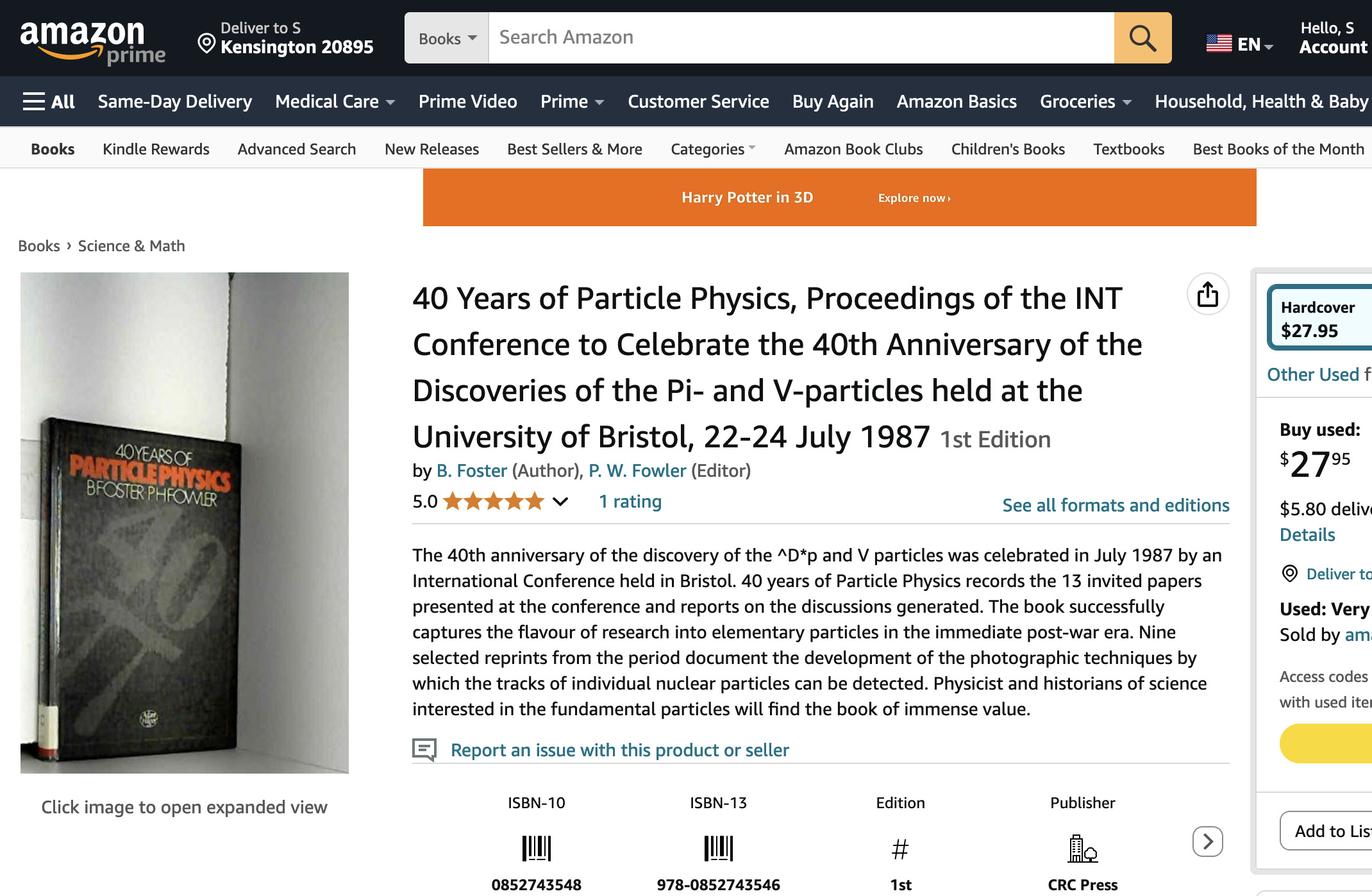The width and height of the screenshot is (1372, 896).
Task: Click the Books breadcrumb link
Action: pyautogui.click(x=38, y=246)
